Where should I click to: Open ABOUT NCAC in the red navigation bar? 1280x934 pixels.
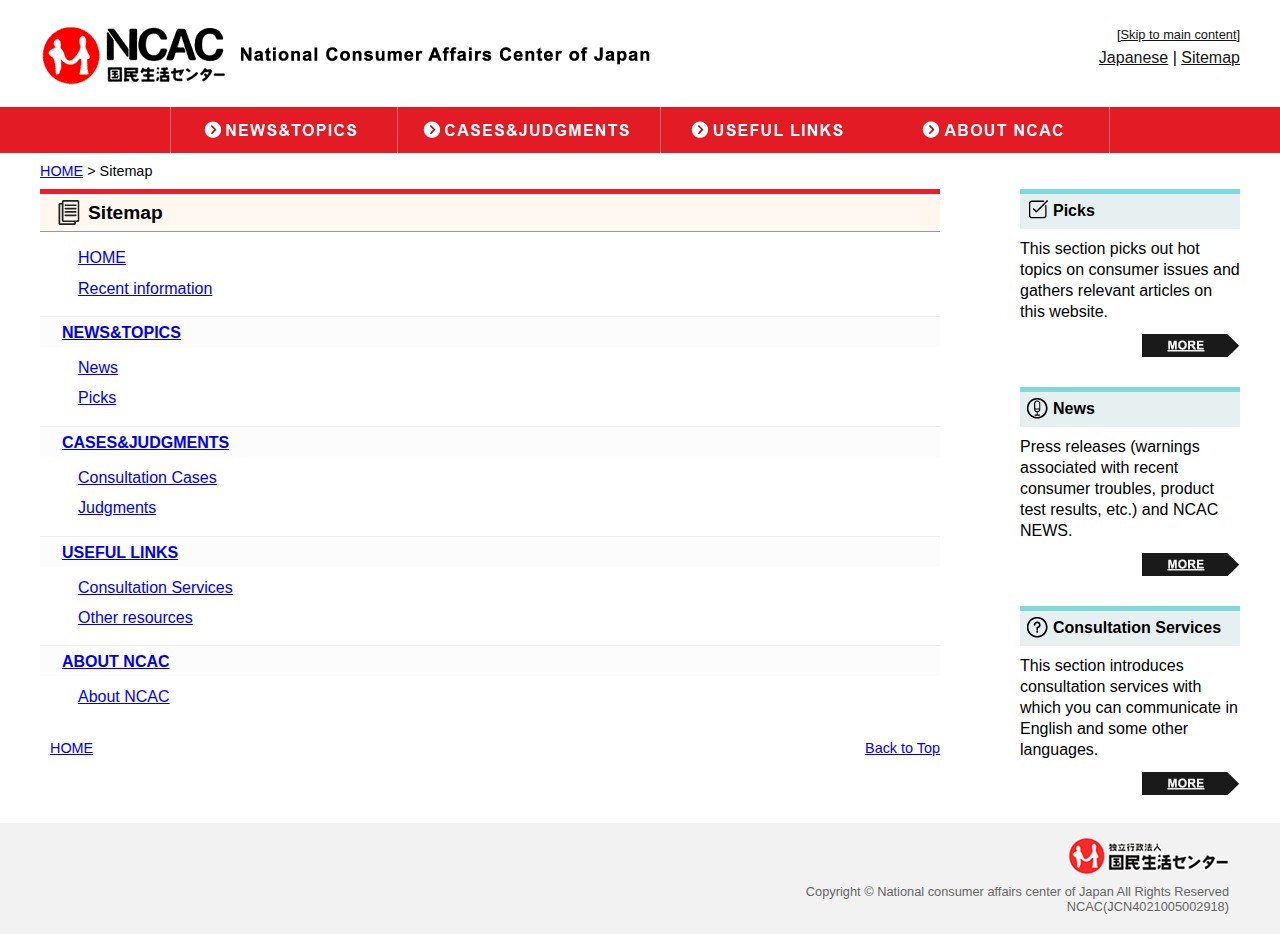(x=993, y=130)
